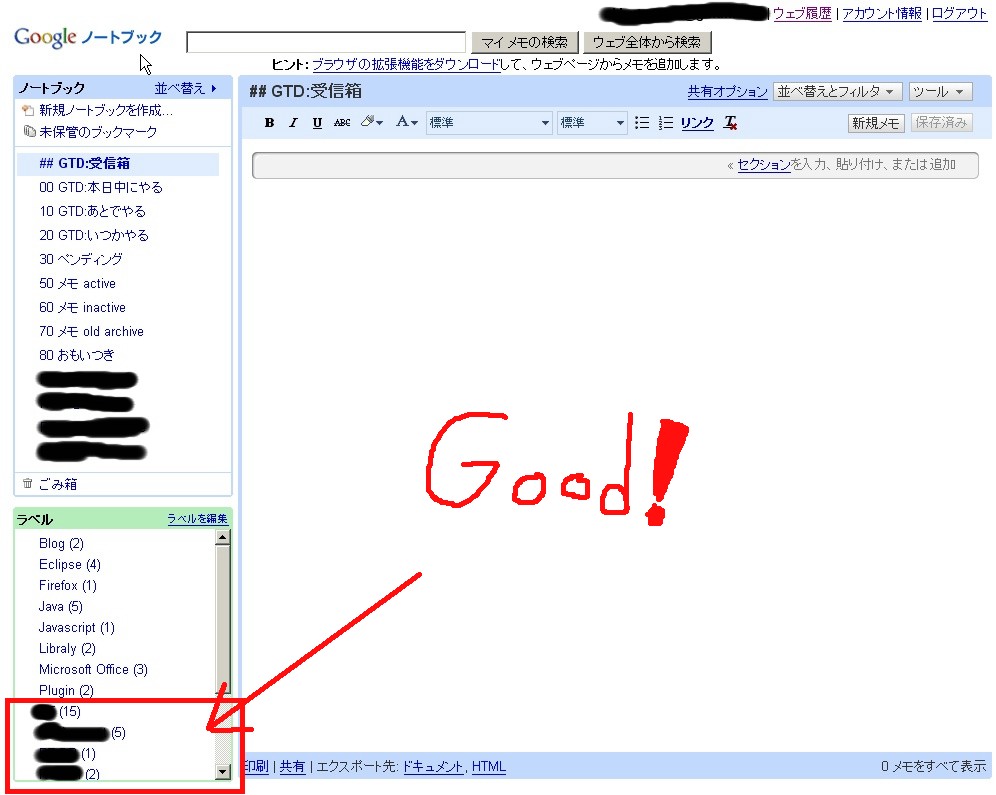The height and width of the screenshot is (795, 996).
Task: Click 新規ノートブックを作成 link
Action: click(105, 110)
